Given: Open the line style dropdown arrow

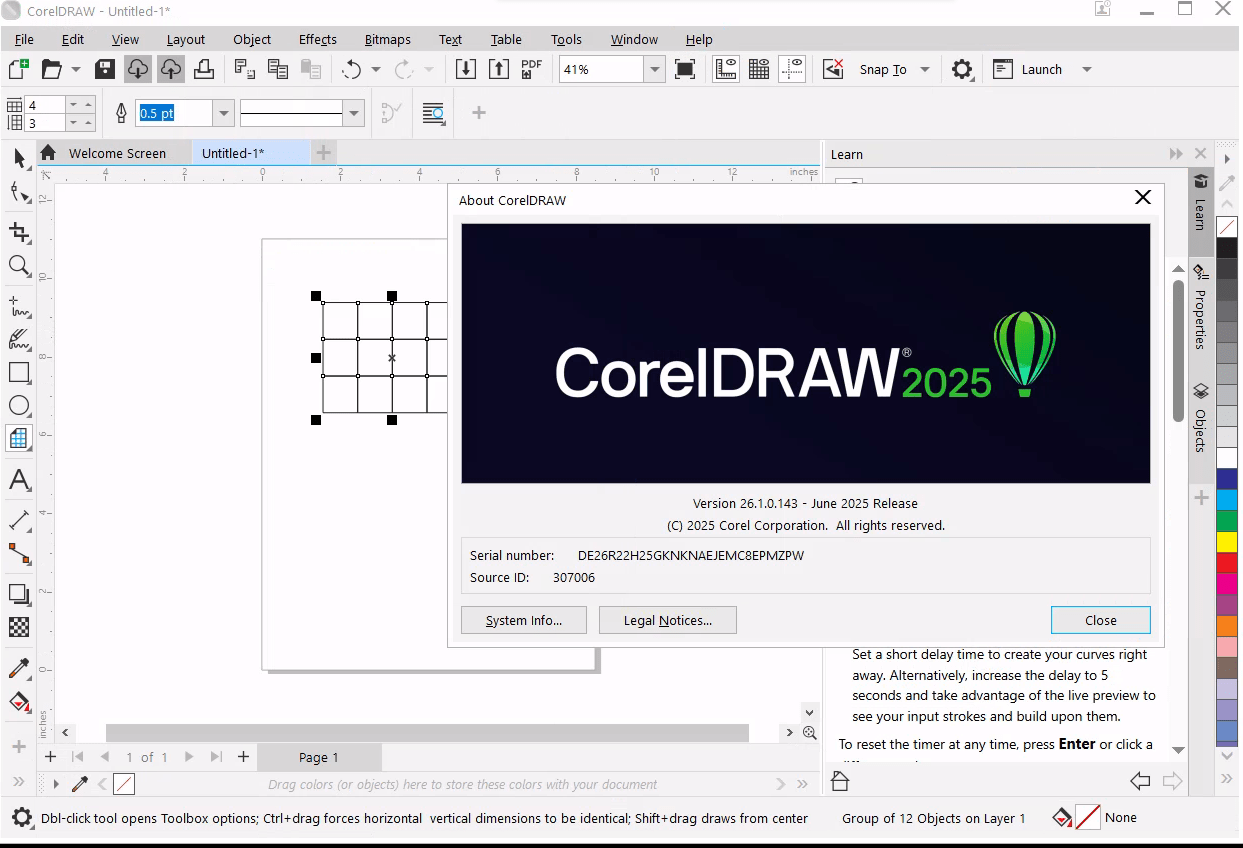Looking at the screenshot, I should tap(354, 113).
